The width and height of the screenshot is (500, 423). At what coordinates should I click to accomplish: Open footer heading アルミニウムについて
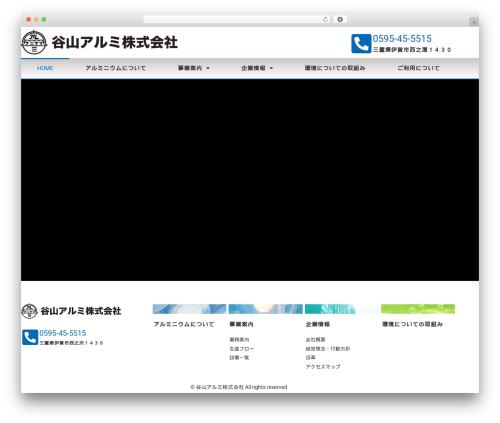tap(184, 324)
